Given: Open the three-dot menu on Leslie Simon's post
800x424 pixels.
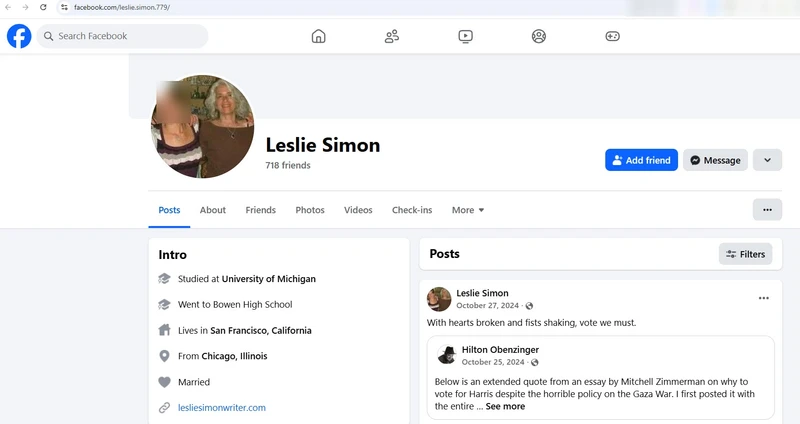Looking at the screenshot, I should click(763, 298).
